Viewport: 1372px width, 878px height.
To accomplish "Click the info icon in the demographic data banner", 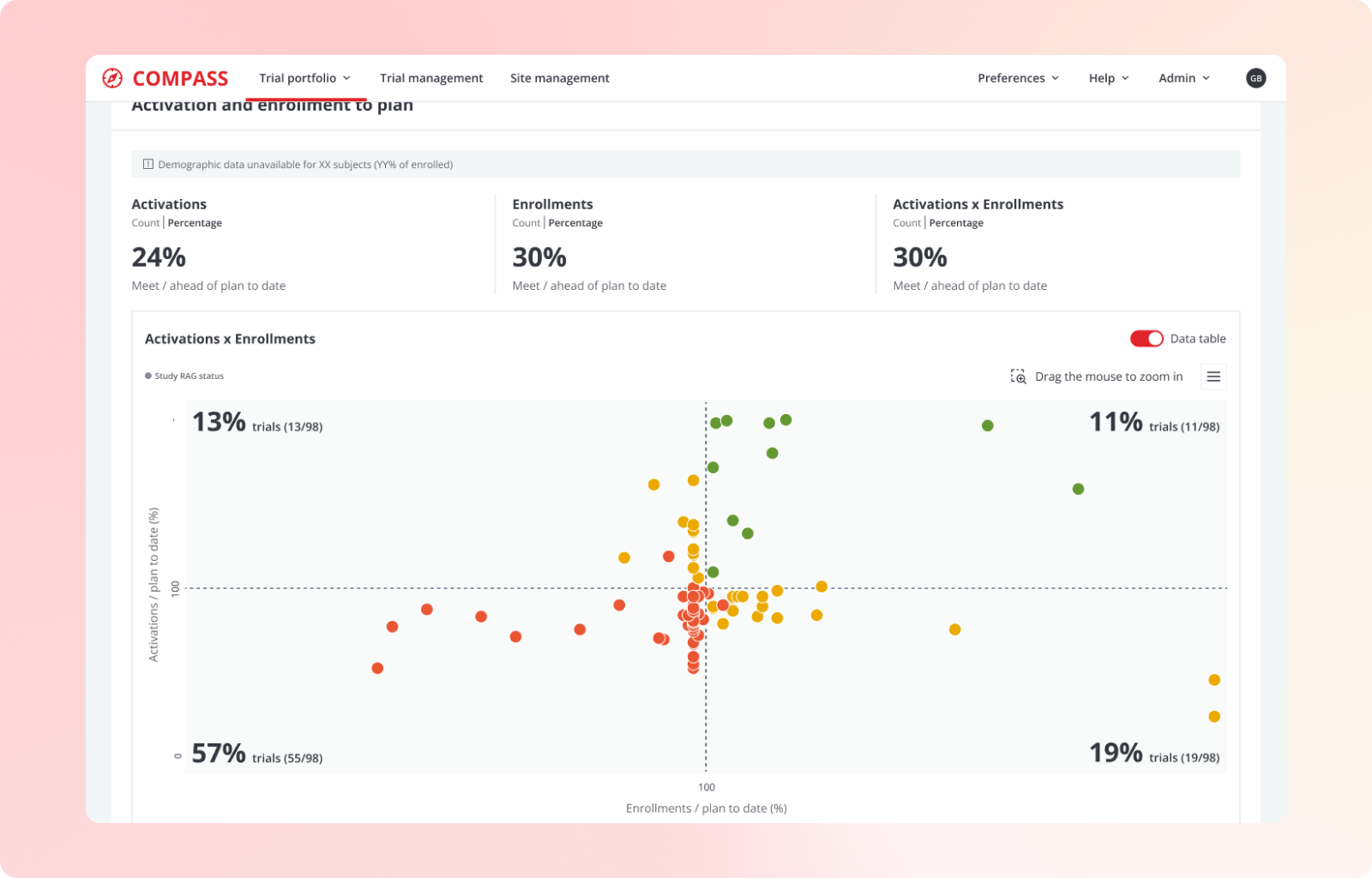I will pyautogui.click(x=148, y=164).
